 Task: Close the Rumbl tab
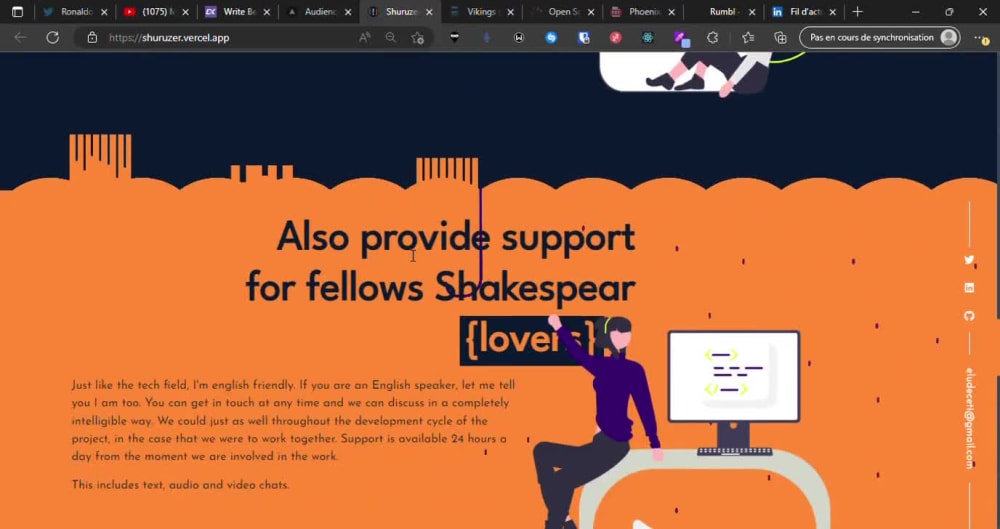752,11
